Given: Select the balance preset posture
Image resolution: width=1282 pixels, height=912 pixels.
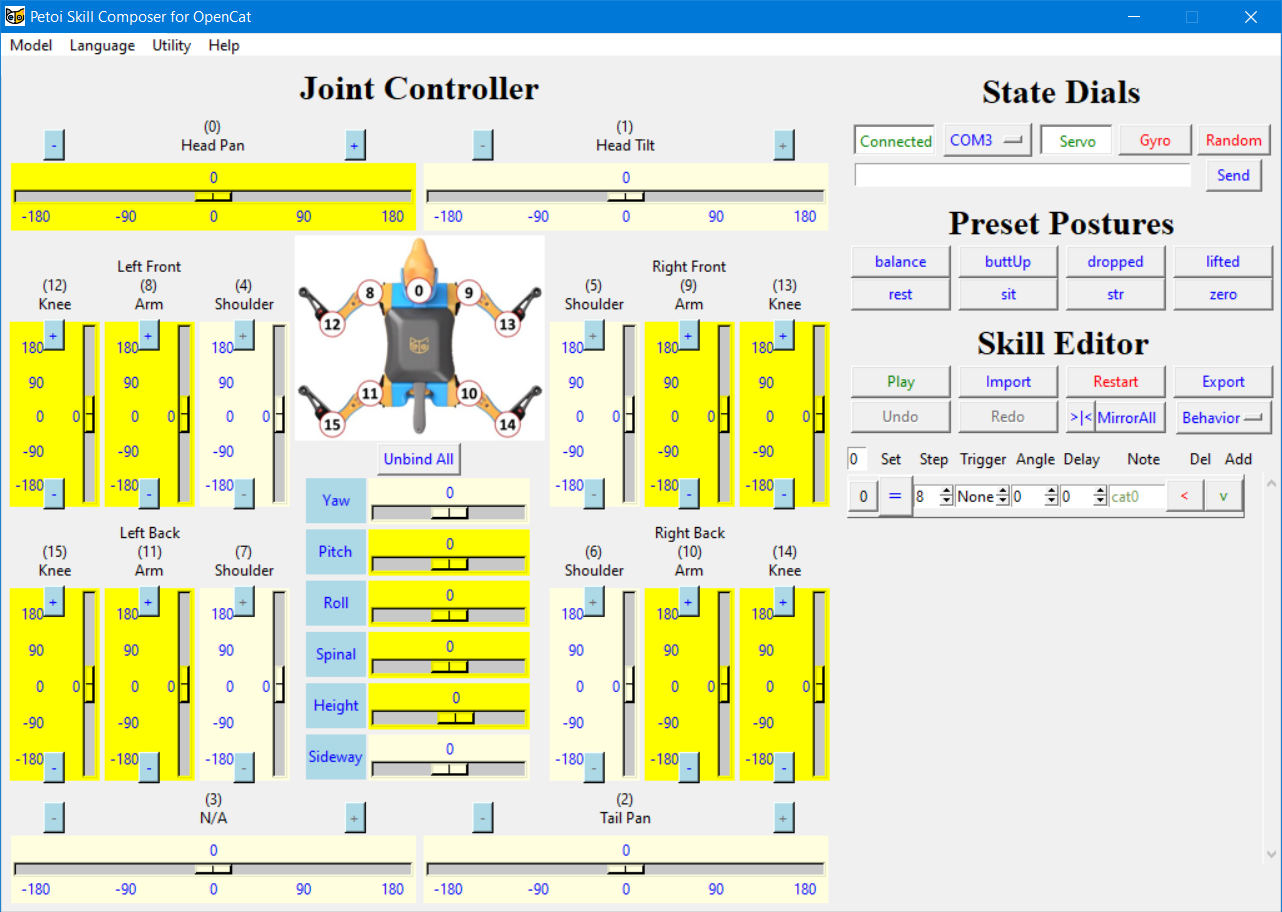Looking at the screenshot, I should coord(900,261).
